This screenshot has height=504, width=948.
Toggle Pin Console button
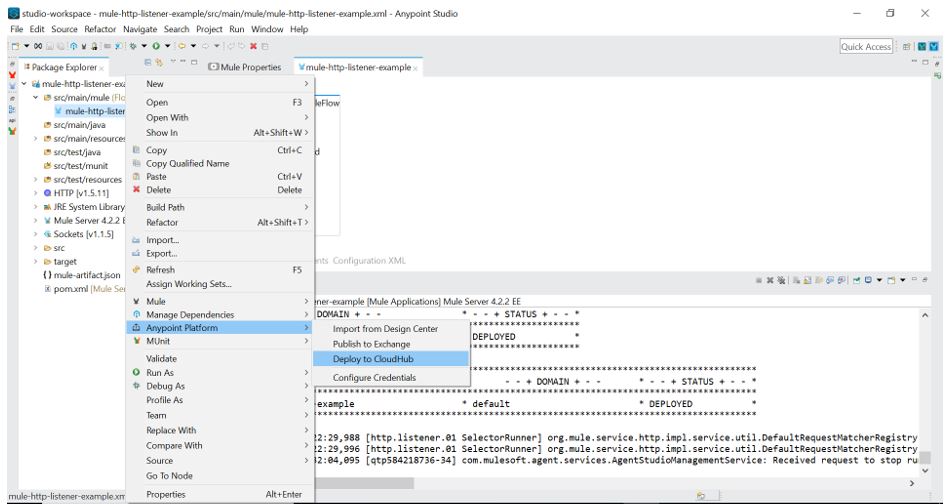pos(856,280)
